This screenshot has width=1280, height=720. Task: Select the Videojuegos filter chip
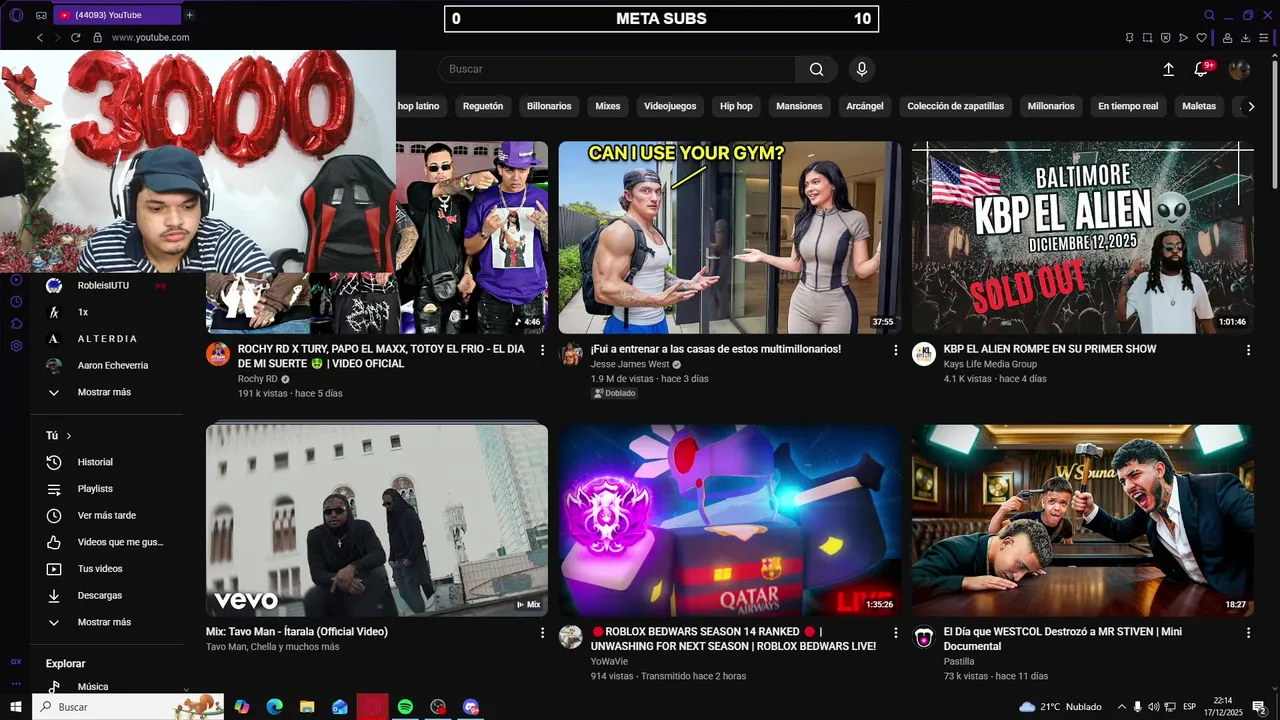click(x=670, y=106)
